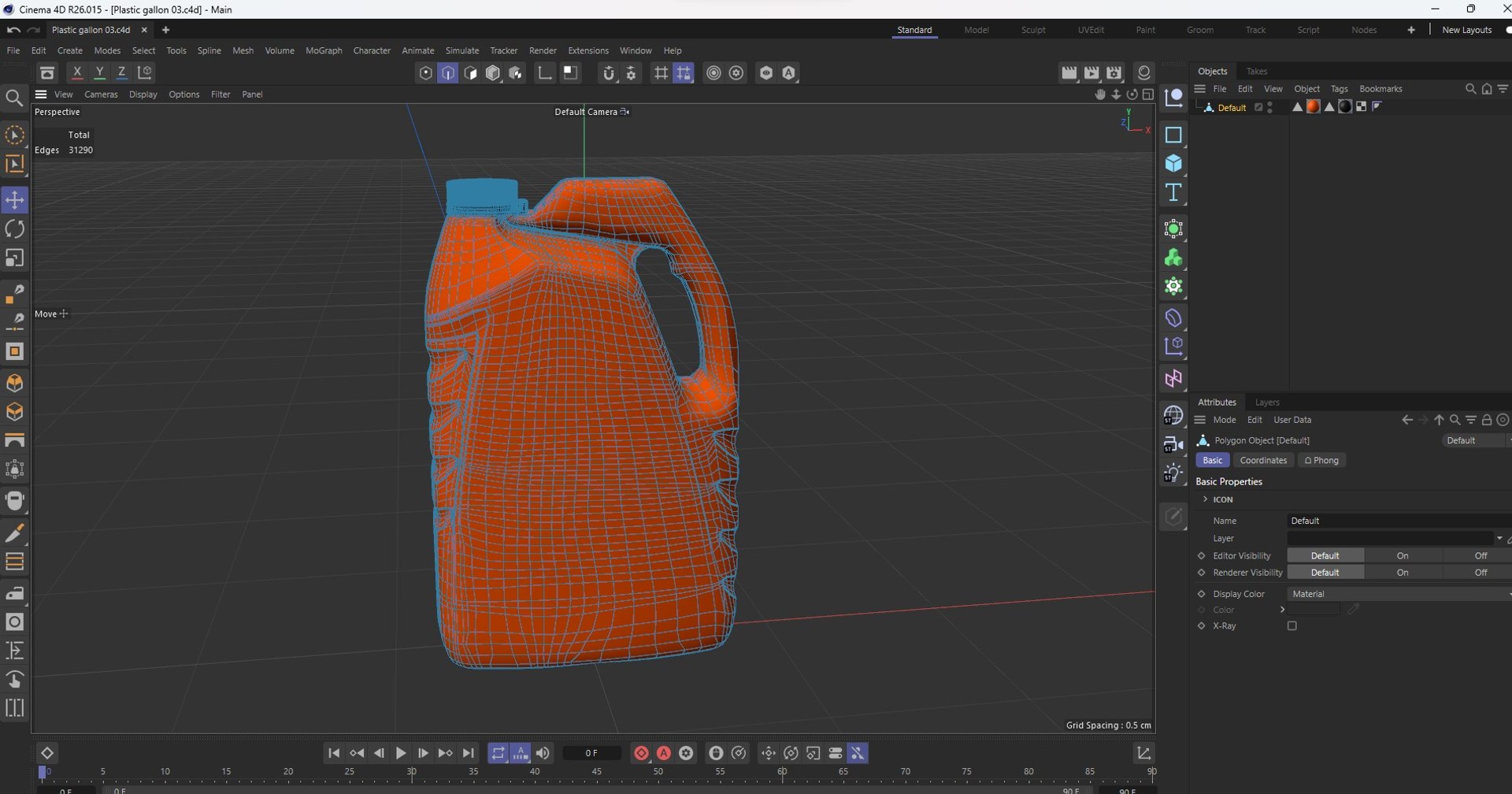This screenshot has height=794, width=1512.
Task: Activate Points mode icon in top toolbar
Action: click(x=426, y=73)
